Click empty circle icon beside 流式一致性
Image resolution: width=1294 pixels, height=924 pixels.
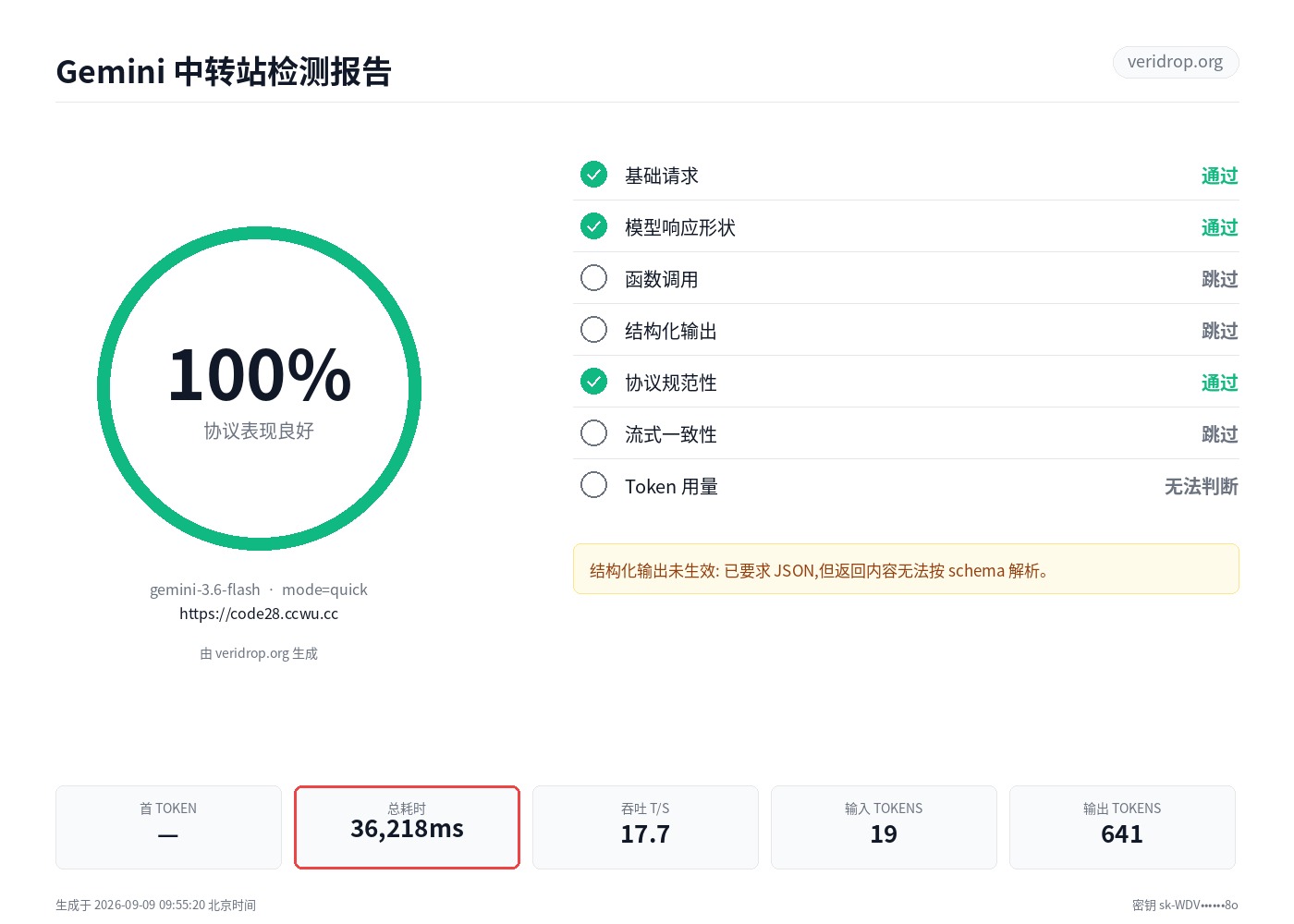click(x=593, y=432)
